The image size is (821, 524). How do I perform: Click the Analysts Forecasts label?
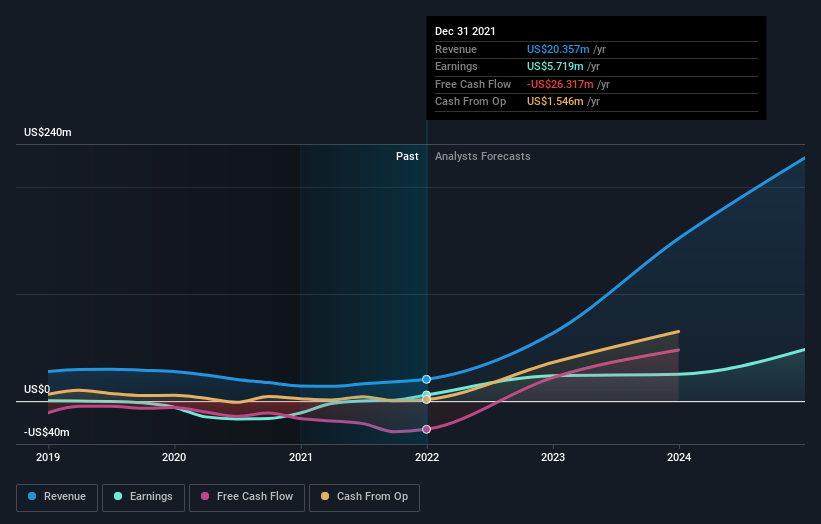[482, 157]
